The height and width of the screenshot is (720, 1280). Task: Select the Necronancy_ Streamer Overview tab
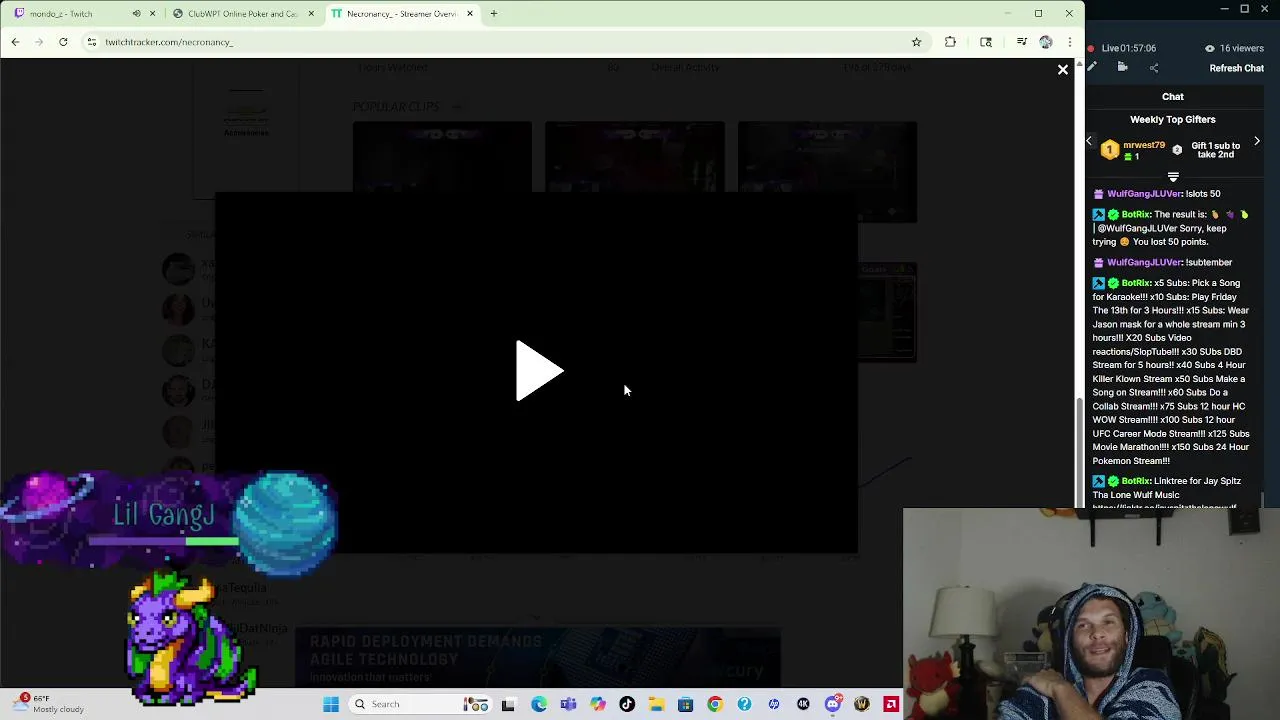pyautogui.click(x=400, y=14)
